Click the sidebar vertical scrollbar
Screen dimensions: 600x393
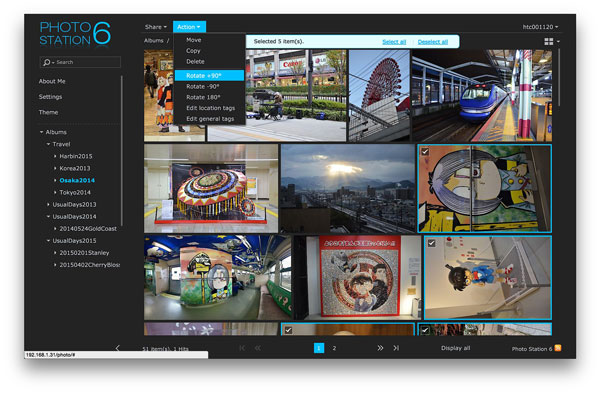[x=122, y=151]
